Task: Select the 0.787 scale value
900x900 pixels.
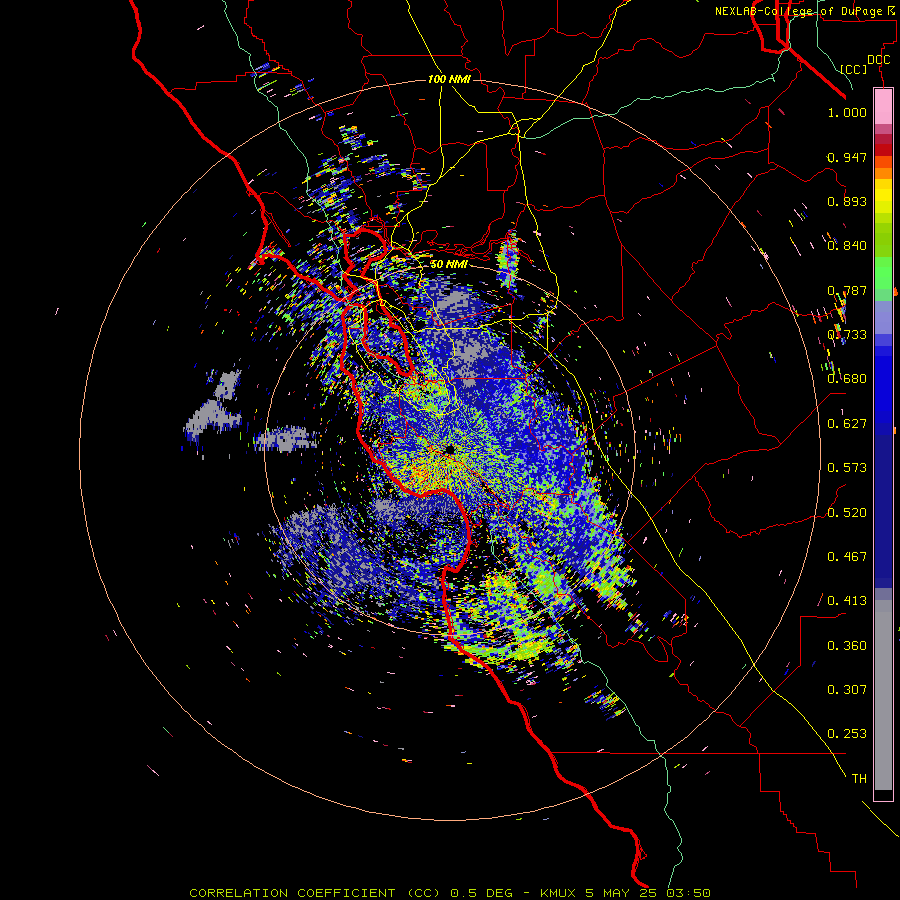Action: click(847, 290)
